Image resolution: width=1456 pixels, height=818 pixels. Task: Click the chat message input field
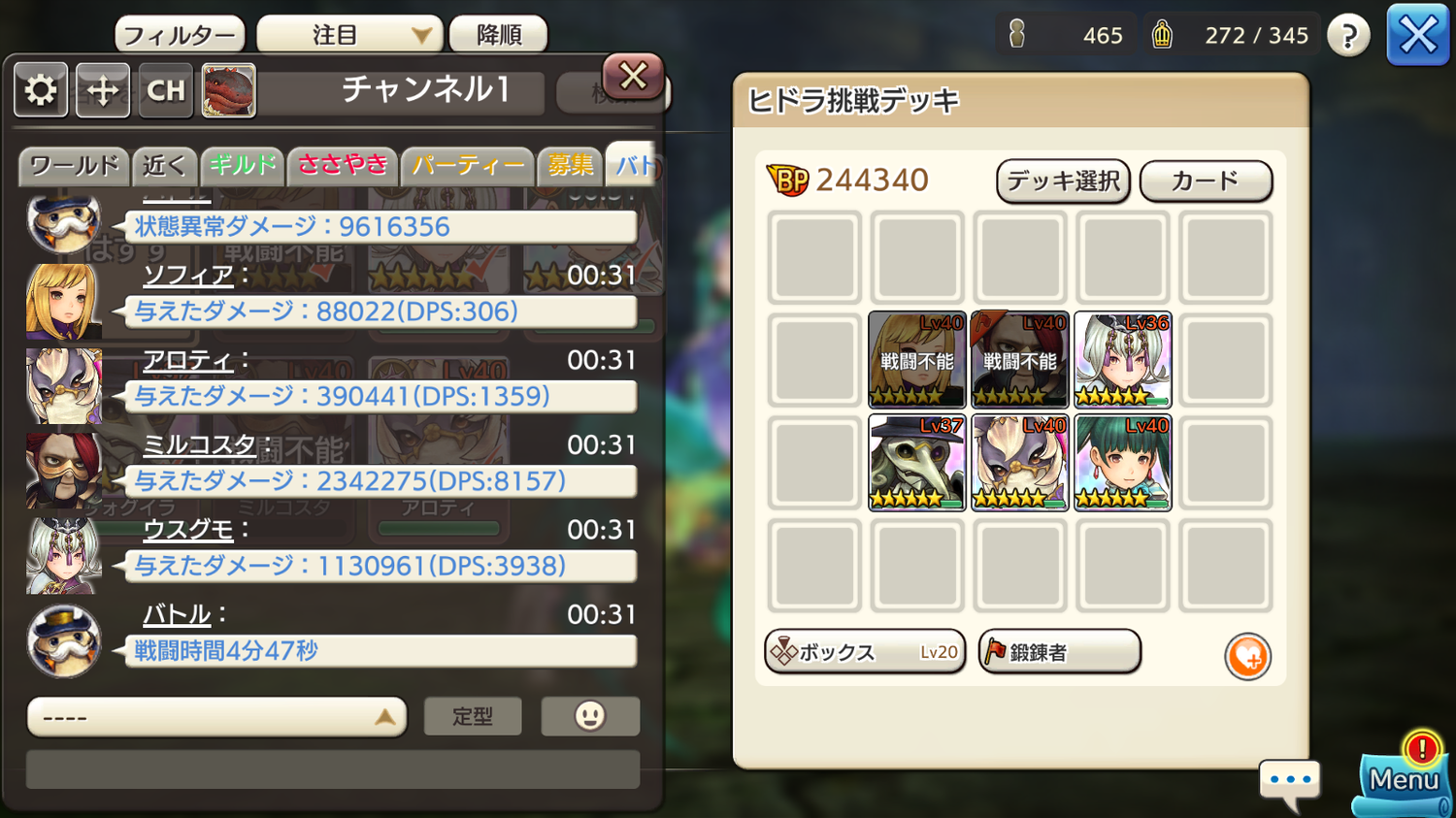(333, 769)
